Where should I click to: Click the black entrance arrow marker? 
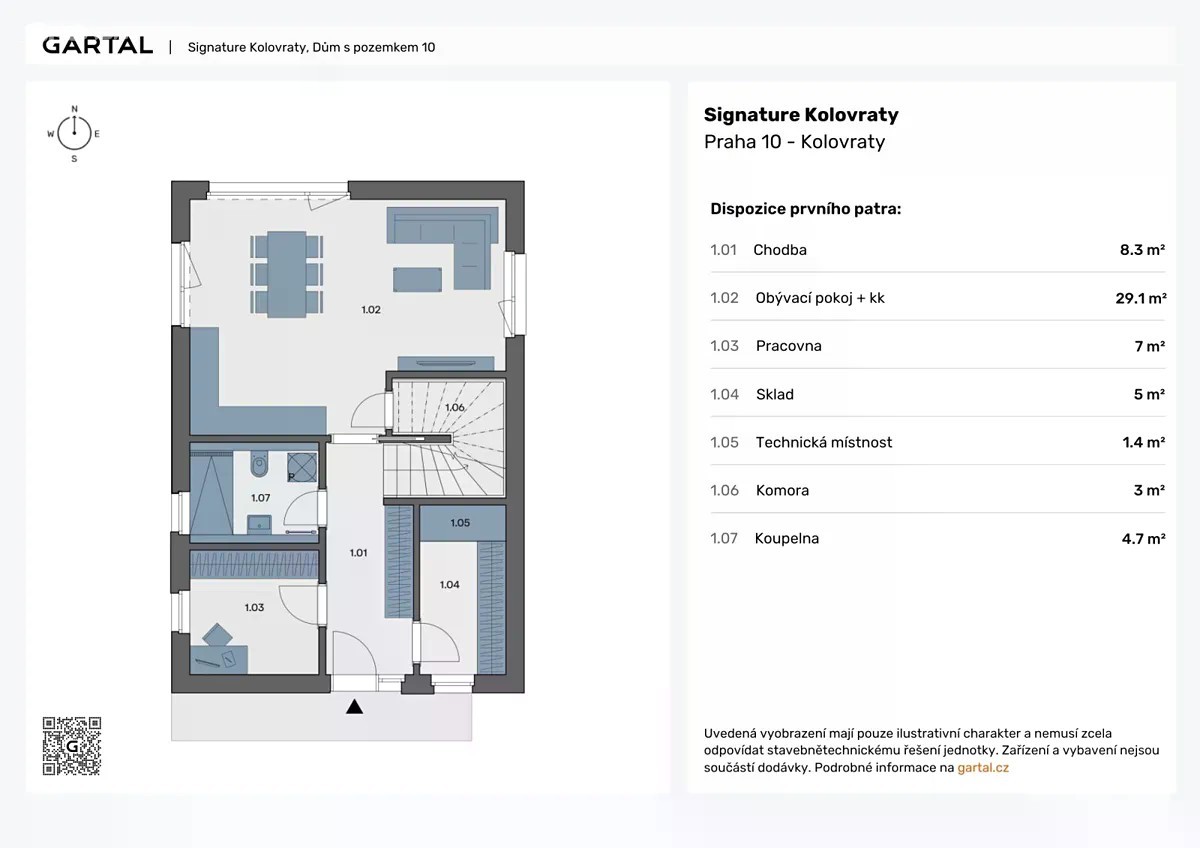click(x=354, y=707)
